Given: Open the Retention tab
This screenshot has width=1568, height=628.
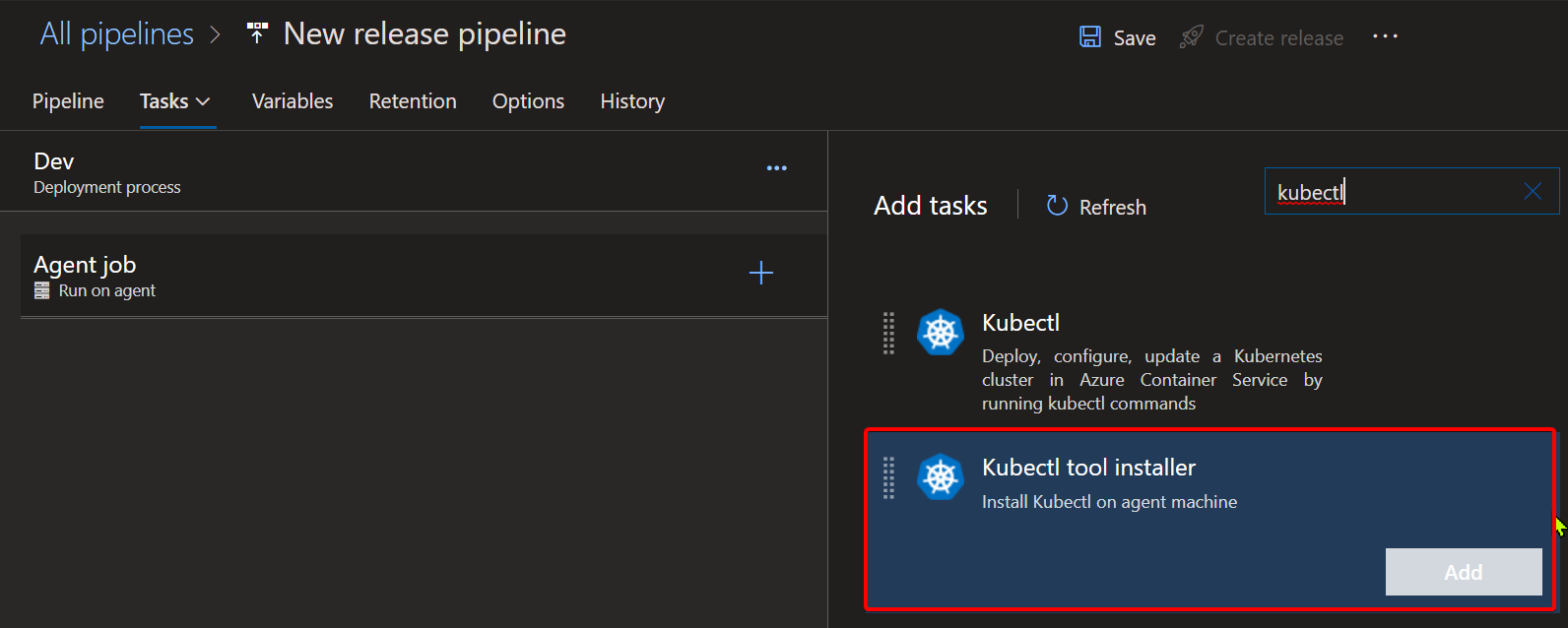Looking at the screenshot, I should point(413,101).
